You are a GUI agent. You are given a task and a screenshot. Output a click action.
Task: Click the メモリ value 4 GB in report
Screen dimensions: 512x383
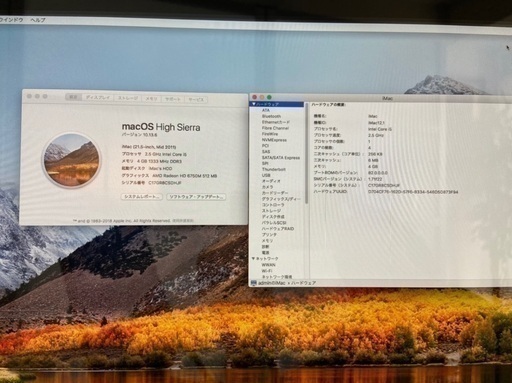[373, 167]
